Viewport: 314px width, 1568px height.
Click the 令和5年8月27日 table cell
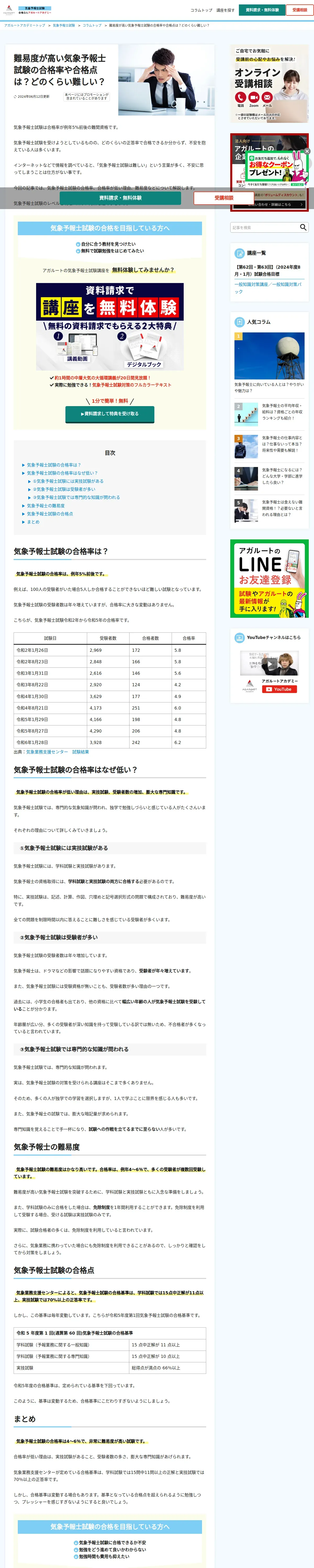51,731
